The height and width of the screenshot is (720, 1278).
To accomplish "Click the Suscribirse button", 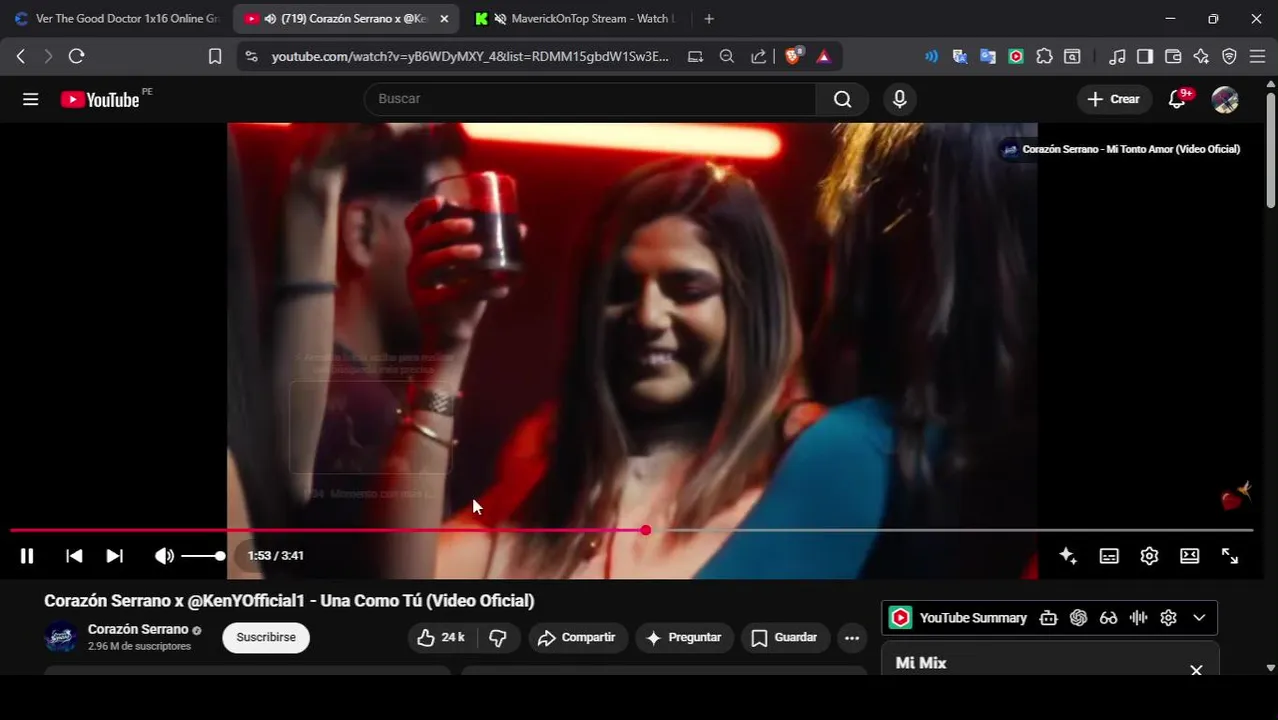I will (x=266, y=638).
